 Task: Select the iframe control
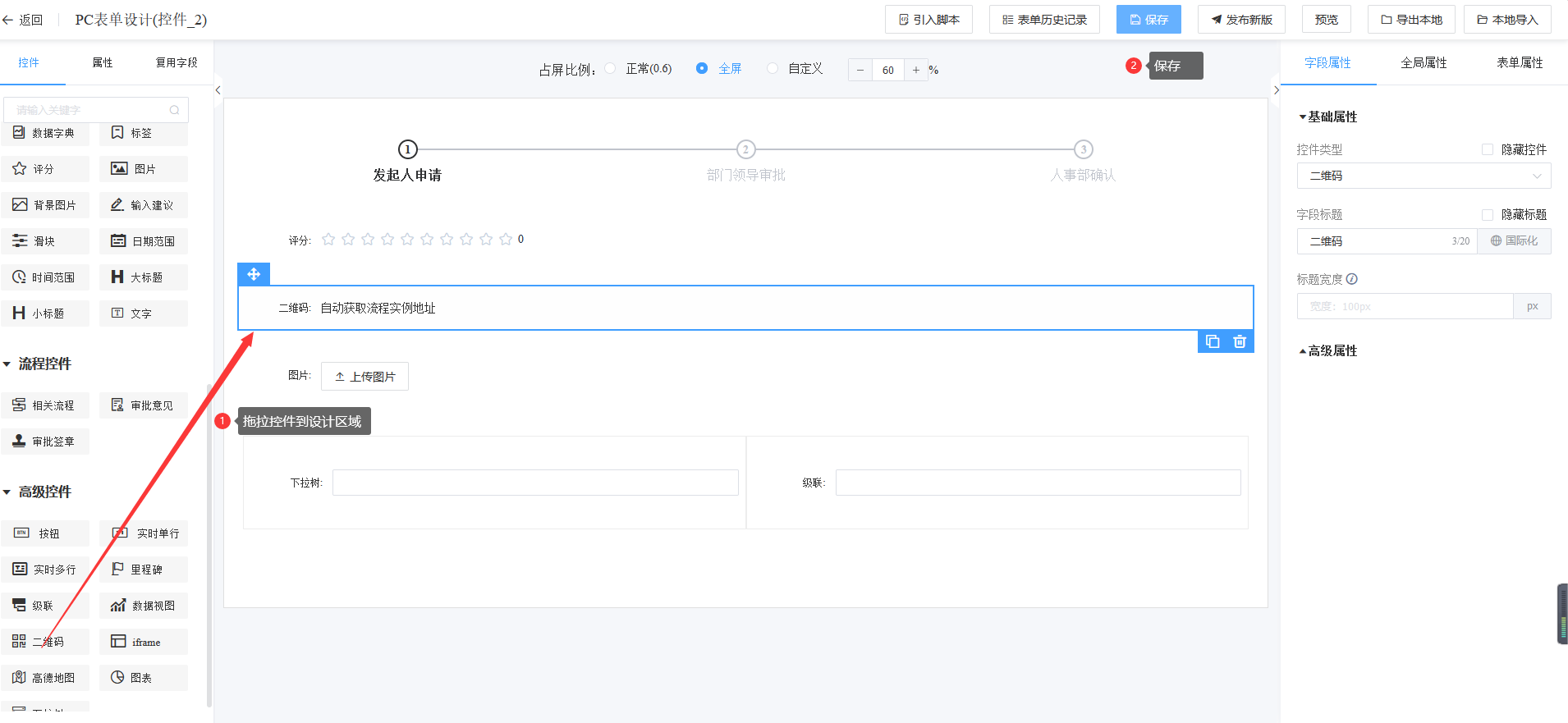point(144,642)
